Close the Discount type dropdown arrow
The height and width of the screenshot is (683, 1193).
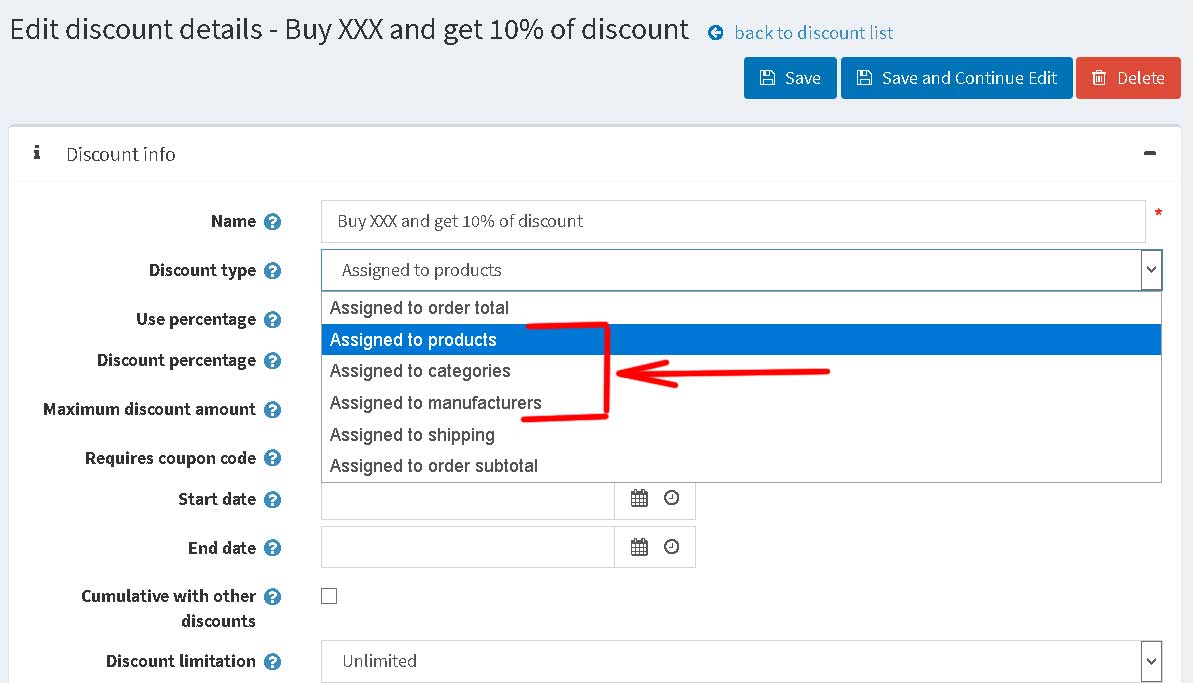click(1151, 270)
